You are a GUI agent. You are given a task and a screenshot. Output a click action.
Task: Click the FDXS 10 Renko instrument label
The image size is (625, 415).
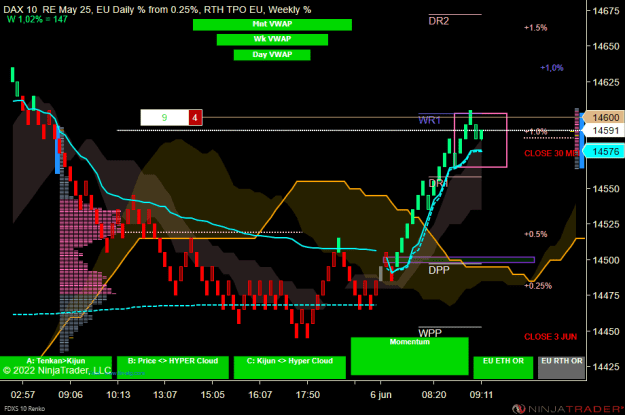[x=24, y=409]
